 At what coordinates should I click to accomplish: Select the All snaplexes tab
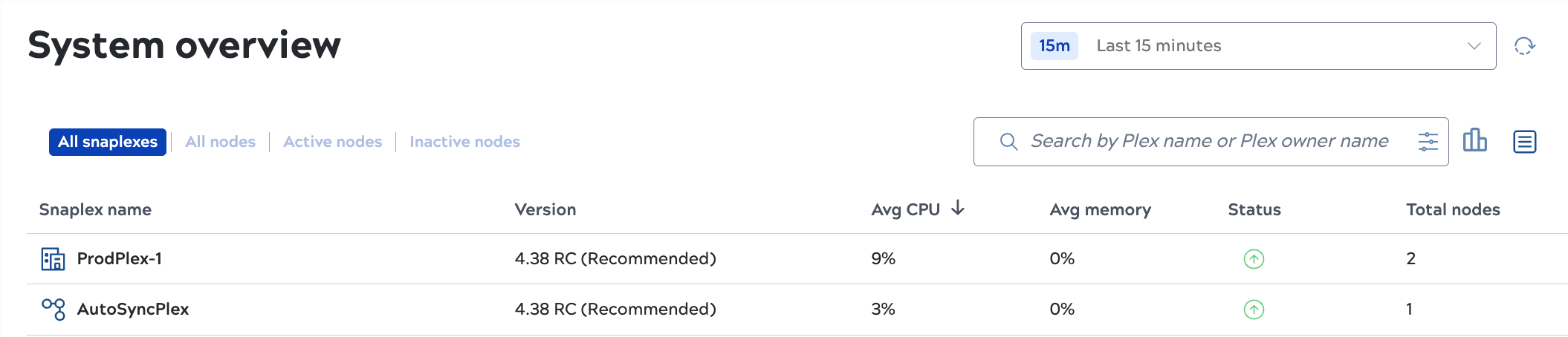point(108,142)
